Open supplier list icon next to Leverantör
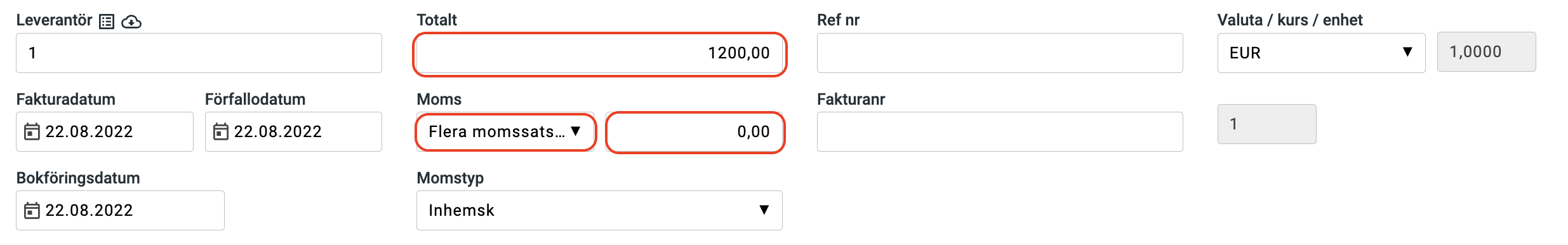 pyautogui.click(x=107, y=22)
